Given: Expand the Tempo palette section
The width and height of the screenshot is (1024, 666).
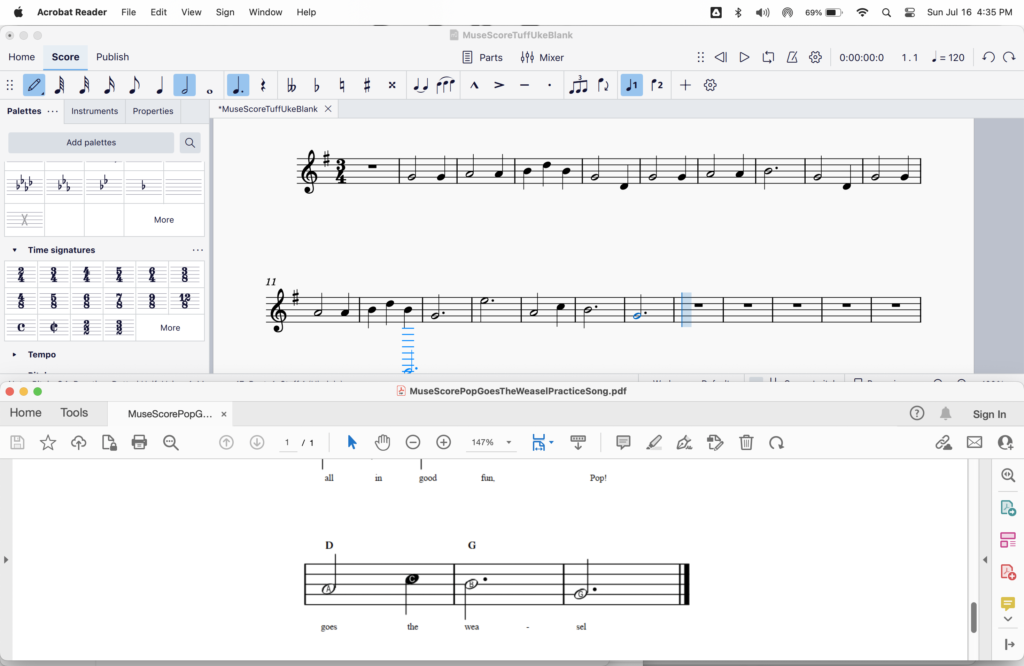Looking at the screenshot, I should click(x=40, y=354).
